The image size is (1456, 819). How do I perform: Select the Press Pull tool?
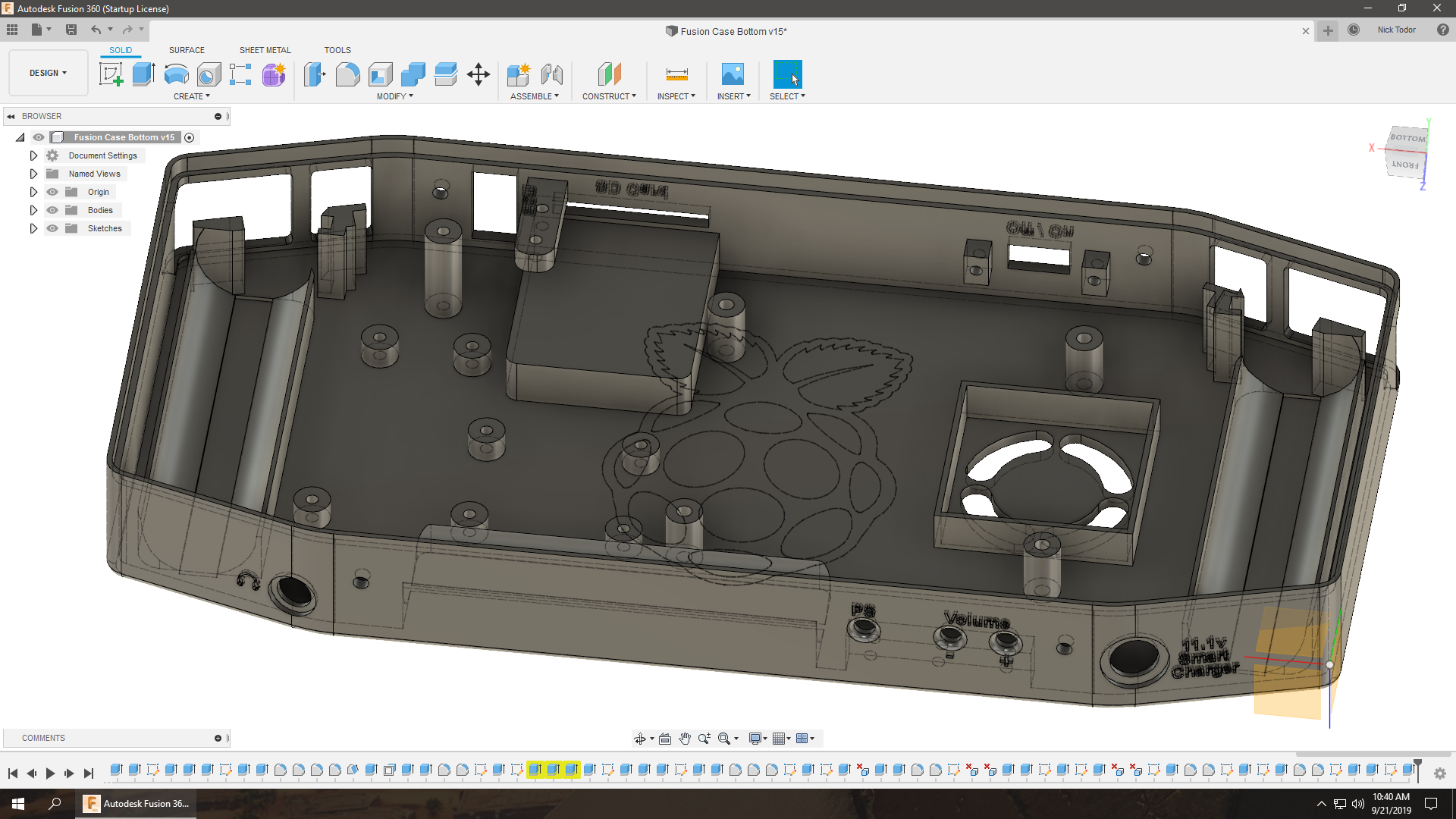click(x=315, y=74)
